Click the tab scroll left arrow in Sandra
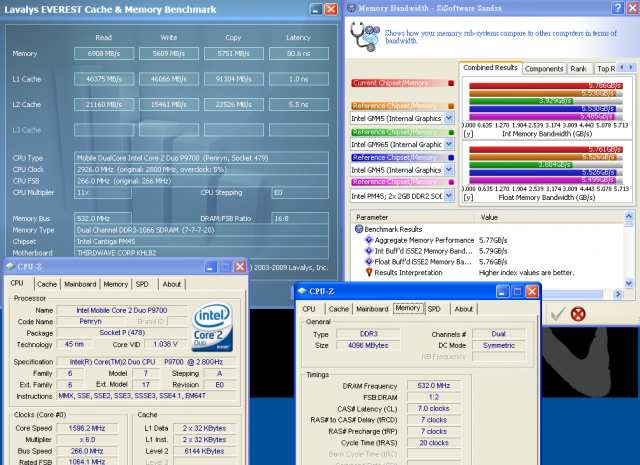640x465 pixels. pyautogui.click(x=622, y=67)
